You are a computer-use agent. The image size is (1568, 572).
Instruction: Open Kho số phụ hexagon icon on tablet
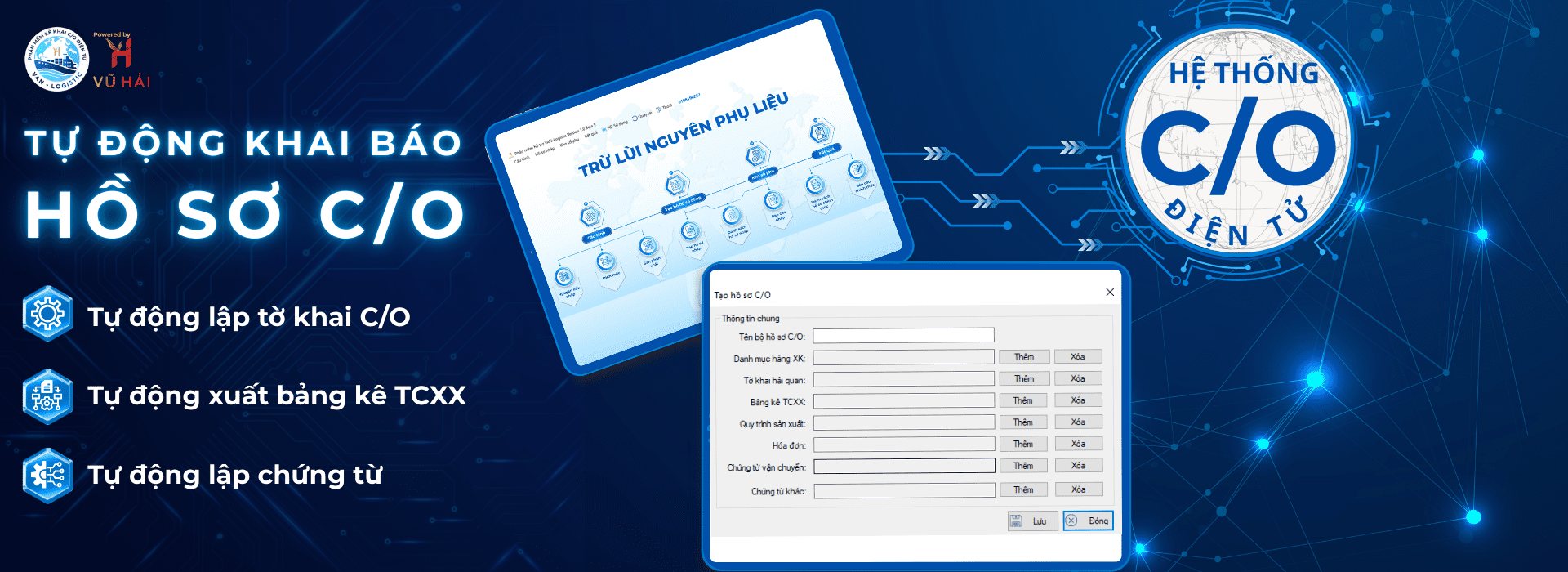click(x=756, y=155)
